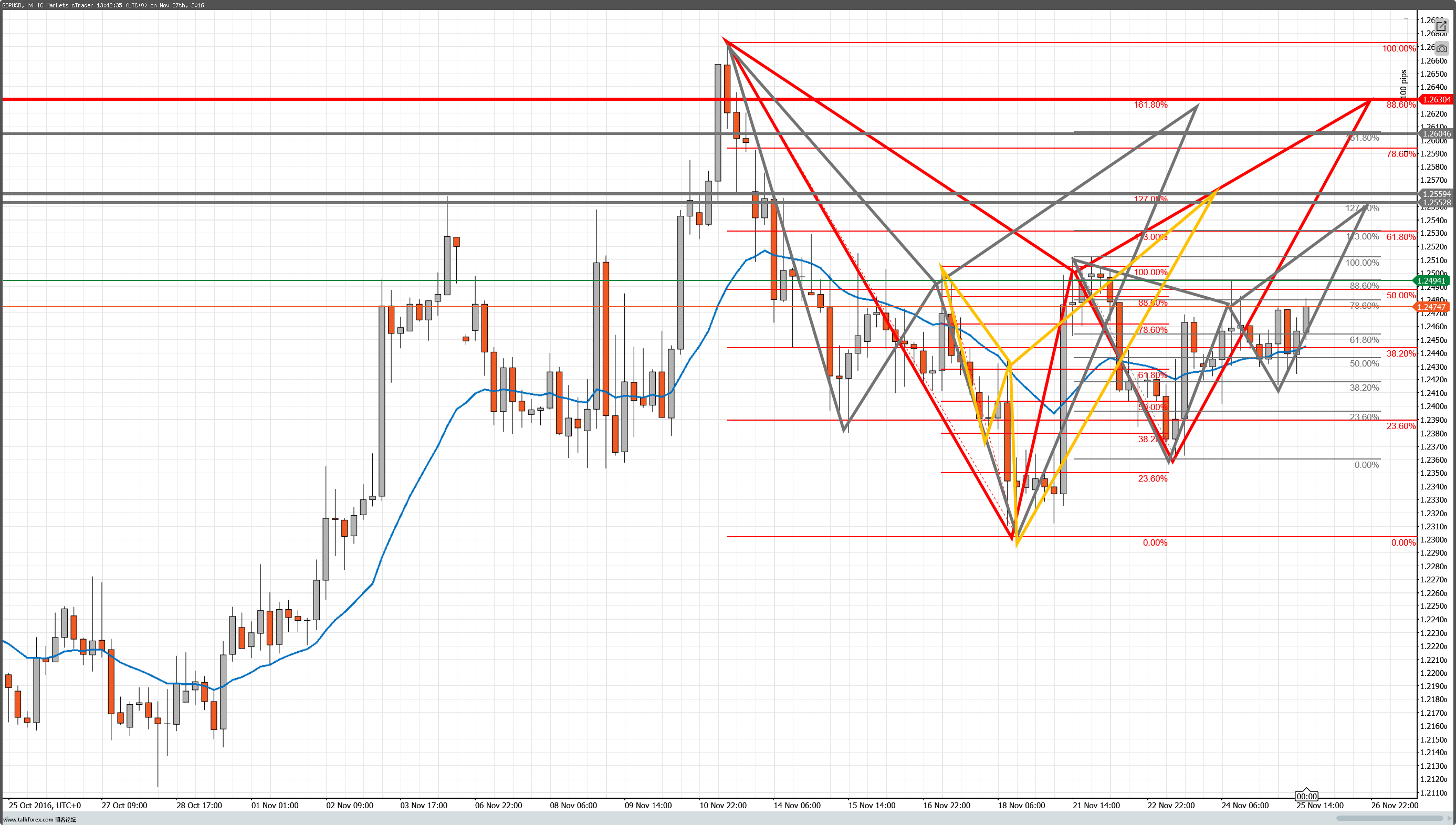This screenshot has height=825, width=1456.
Task: Click the 00:00 time marker tag
Action: [1306, 796]
